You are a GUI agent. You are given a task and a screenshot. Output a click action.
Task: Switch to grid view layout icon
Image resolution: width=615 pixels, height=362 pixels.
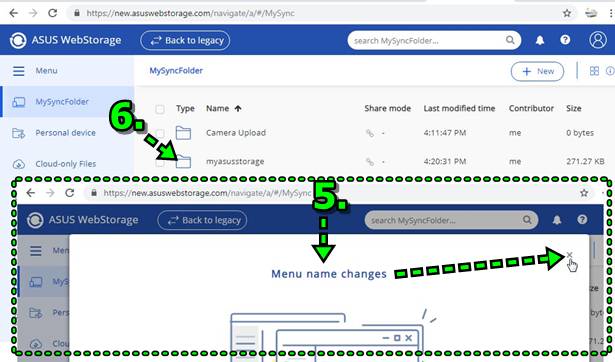tap(594, 71)
